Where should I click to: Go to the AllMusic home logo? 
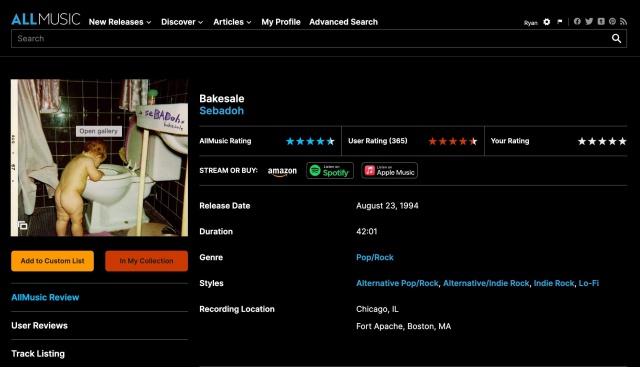coord(46,19)
